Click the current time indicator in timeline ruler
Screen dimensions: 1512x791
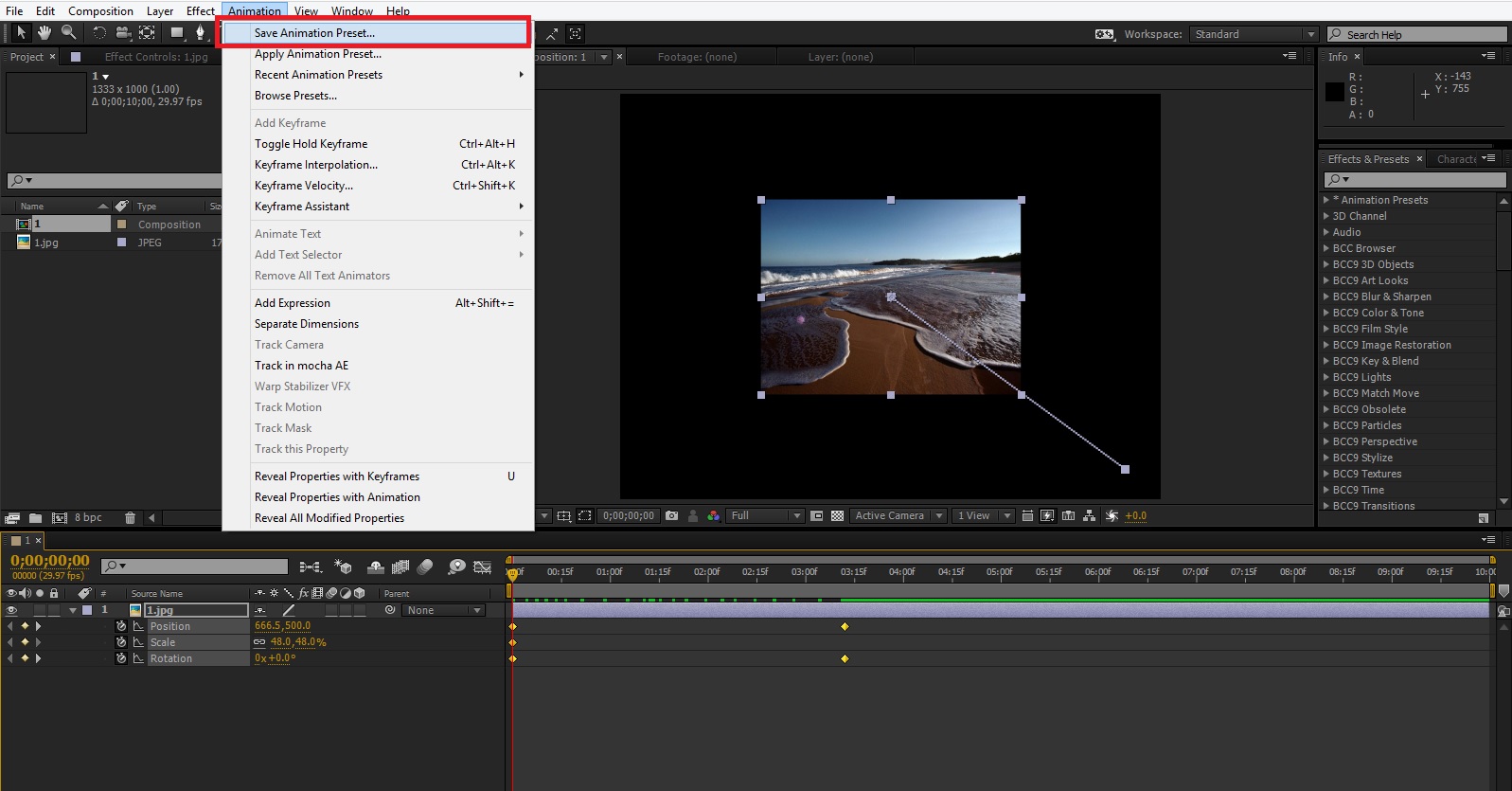click(512, 573)
